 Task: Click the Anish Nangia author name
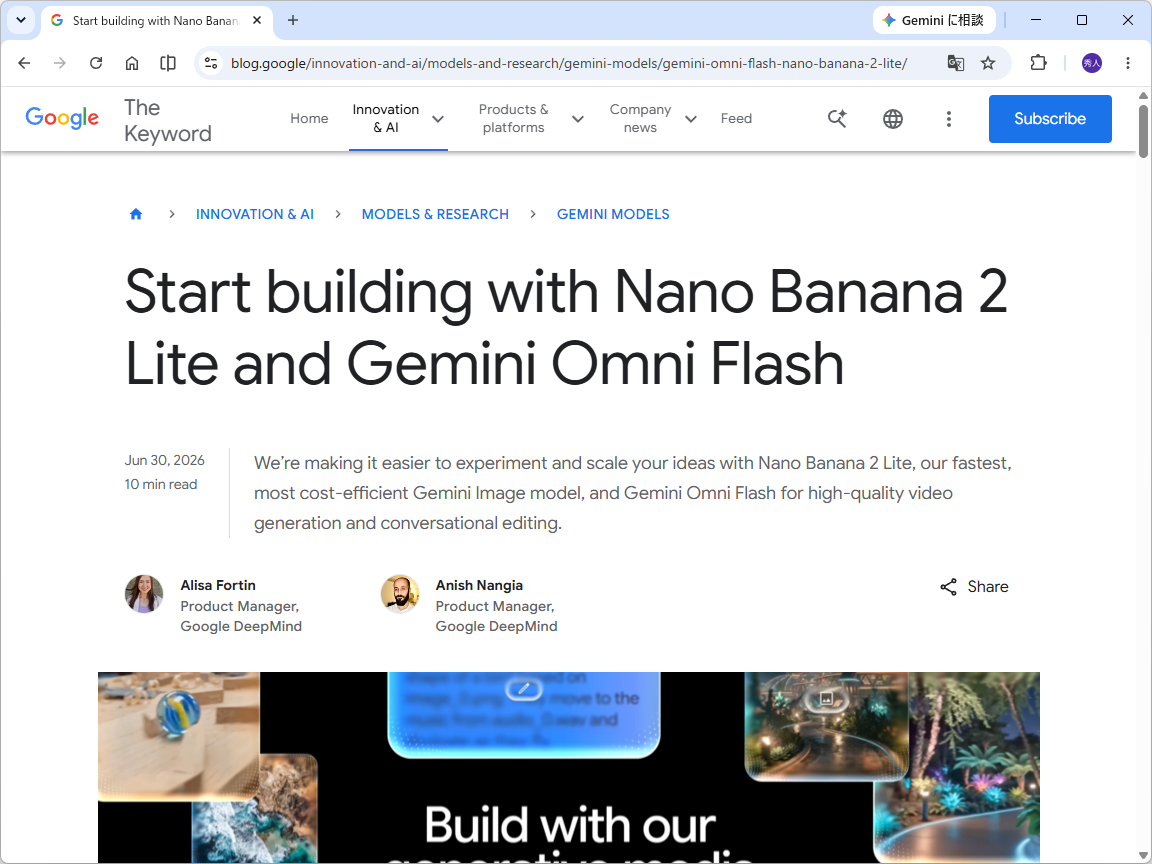click(479, 585)
